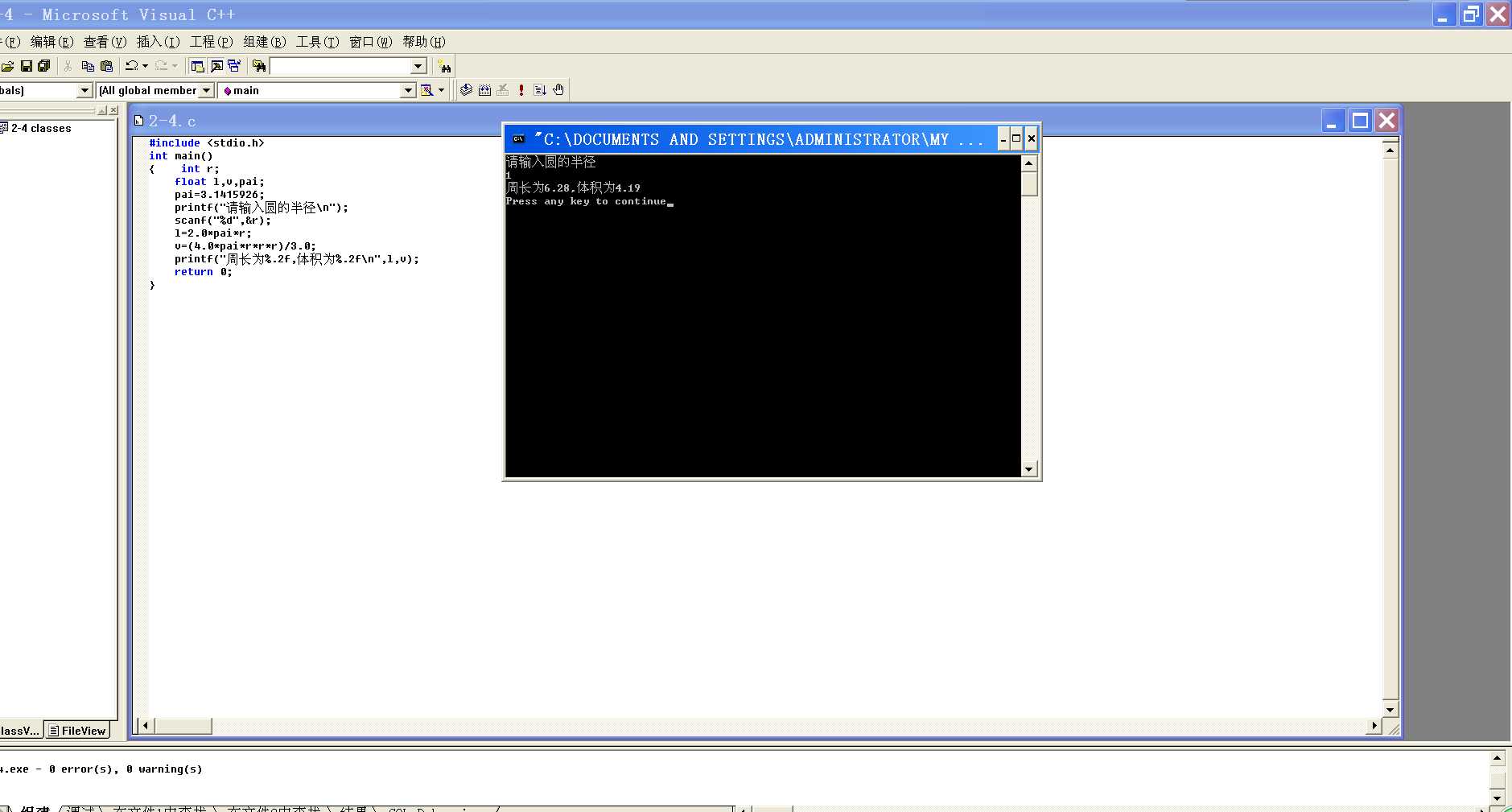Click the Cut scissors icon
Screen dimensions: 1512x812
tap(68, 66)
